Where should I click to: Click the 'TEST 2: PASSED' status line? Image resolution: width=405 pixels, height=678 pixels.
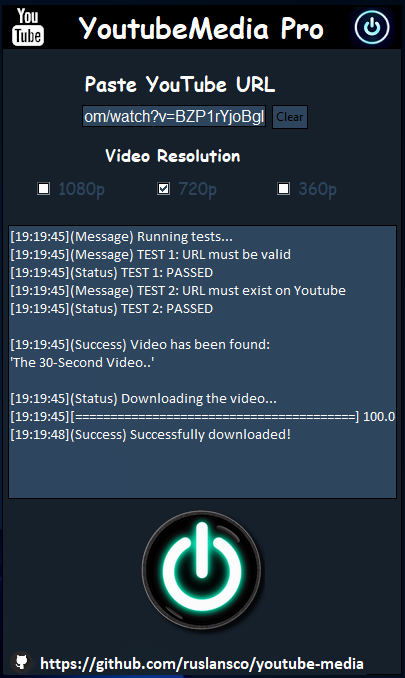coord(112,308)
